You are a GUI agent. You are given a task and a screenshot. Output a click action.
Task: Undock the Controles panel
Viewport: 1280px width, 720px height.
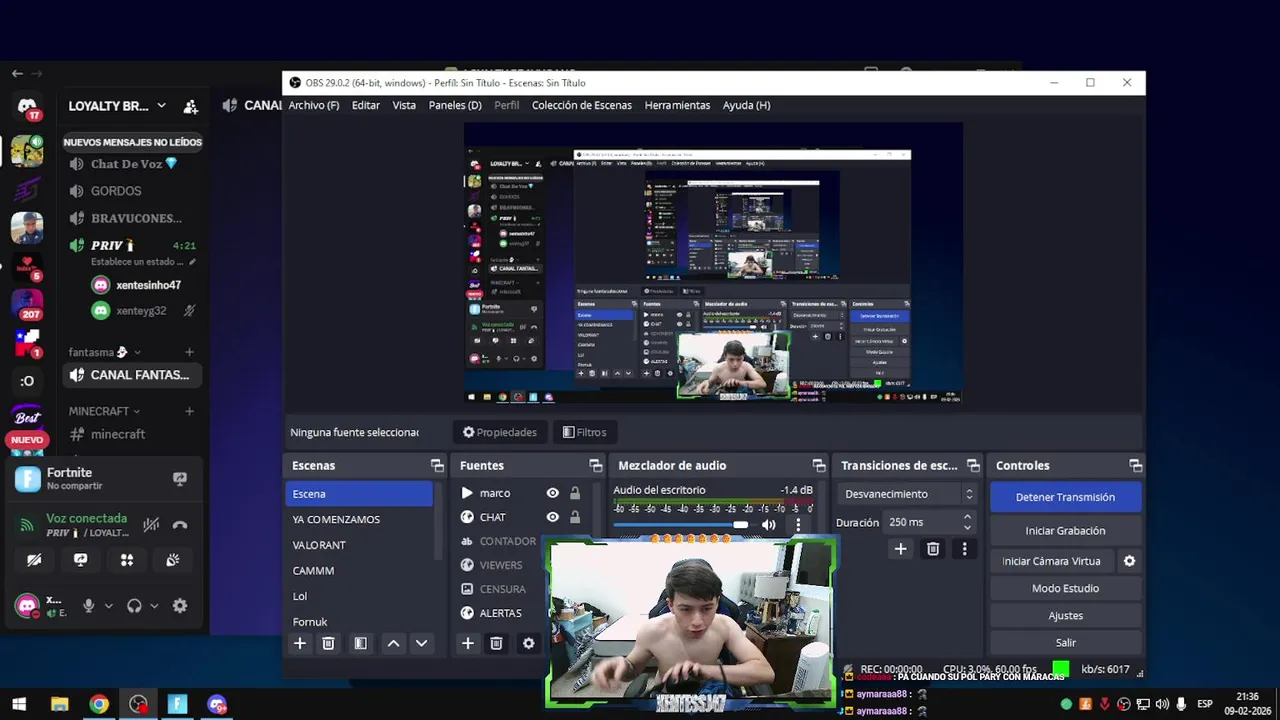pyautogui.click(x=1135, y=466)
